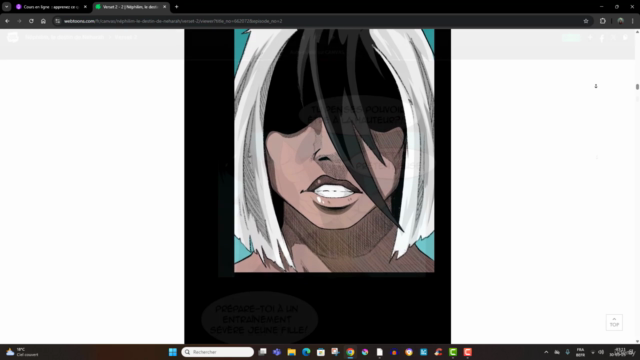Image resolution: width=640 pixels, height=360 pixels.
Task: Click the Webtoon logo in the header
Action: [x=13, y=37]
